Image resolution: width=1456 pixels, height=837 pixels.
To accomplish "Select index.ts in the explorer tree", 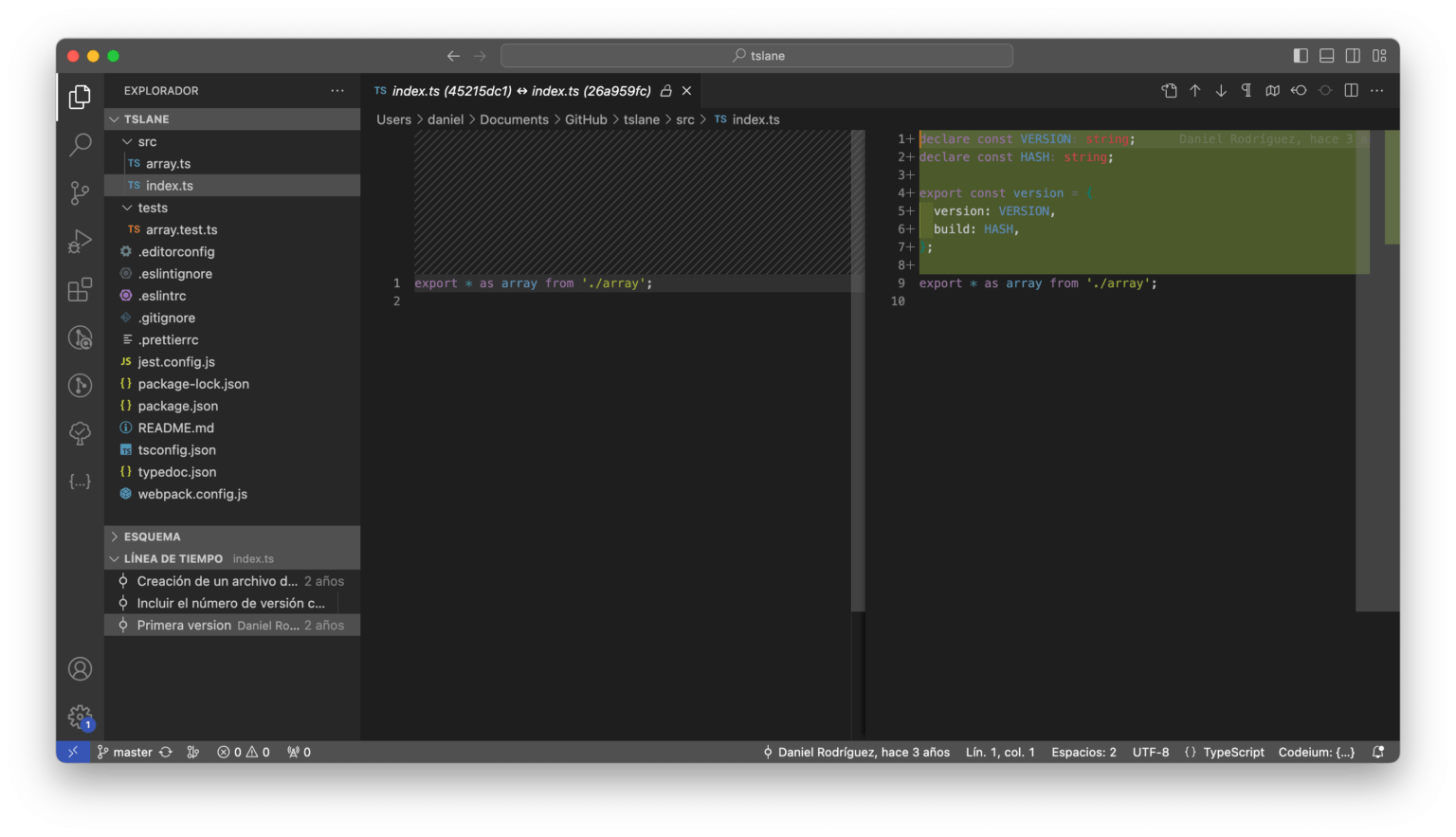I will click(x=232, y=186).
